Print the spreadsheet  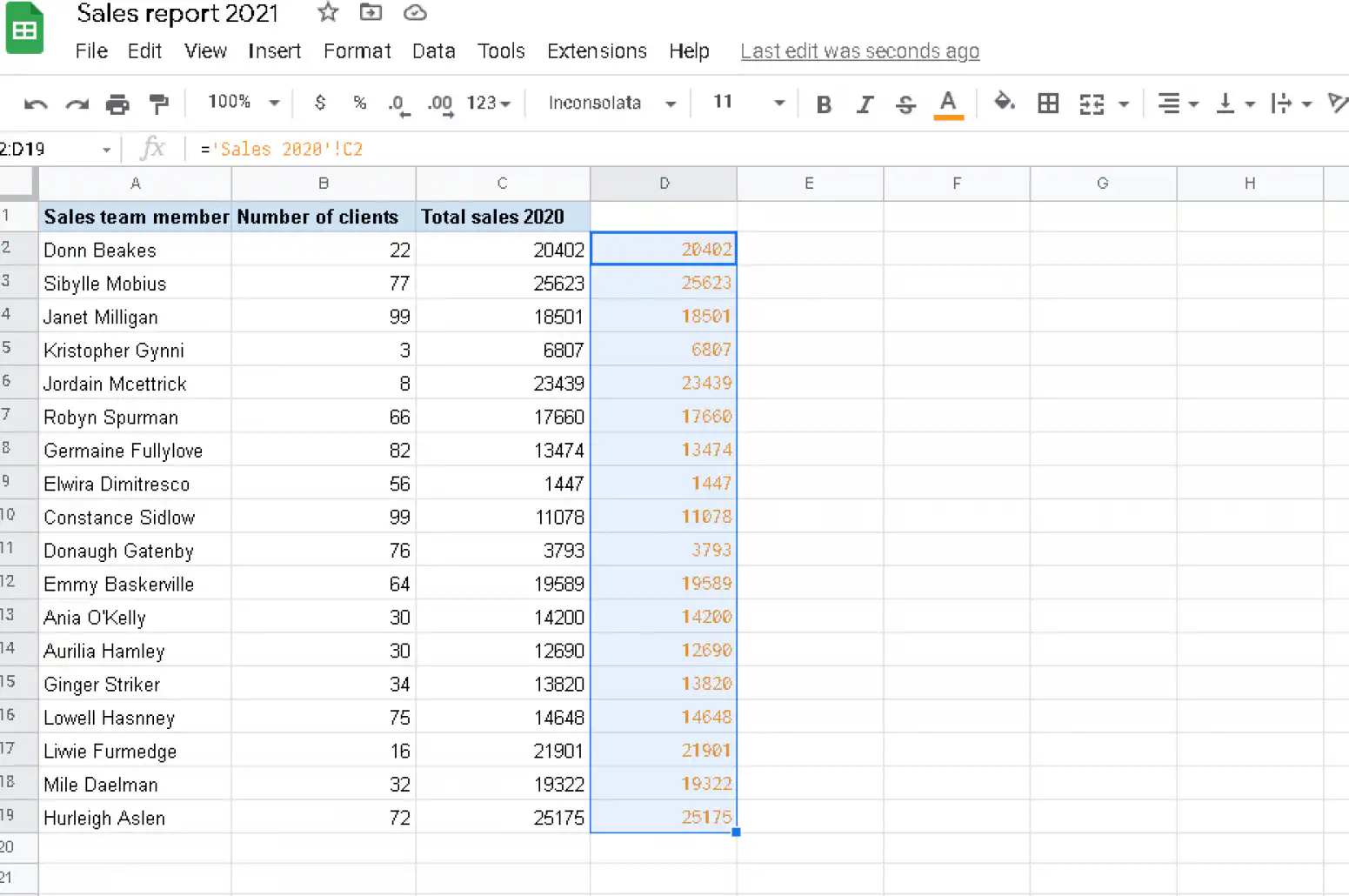coord(117,104)
